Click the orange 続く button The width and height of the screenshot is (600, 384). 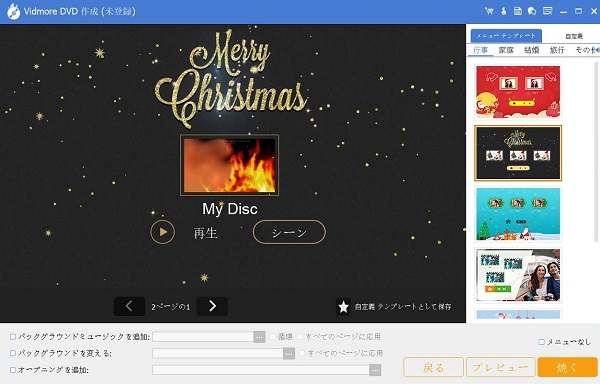click(x=567, y=367)
